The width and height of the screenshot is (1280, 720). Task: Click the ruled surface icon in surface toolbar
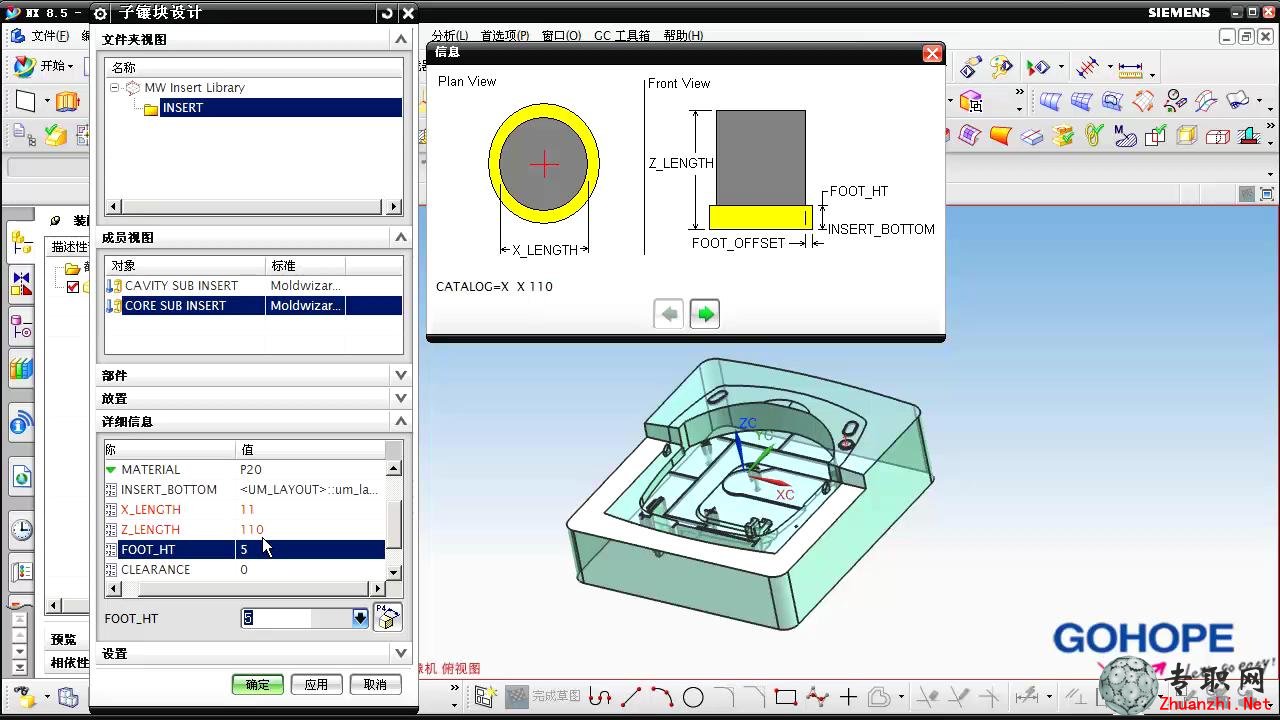[1050, 101]
